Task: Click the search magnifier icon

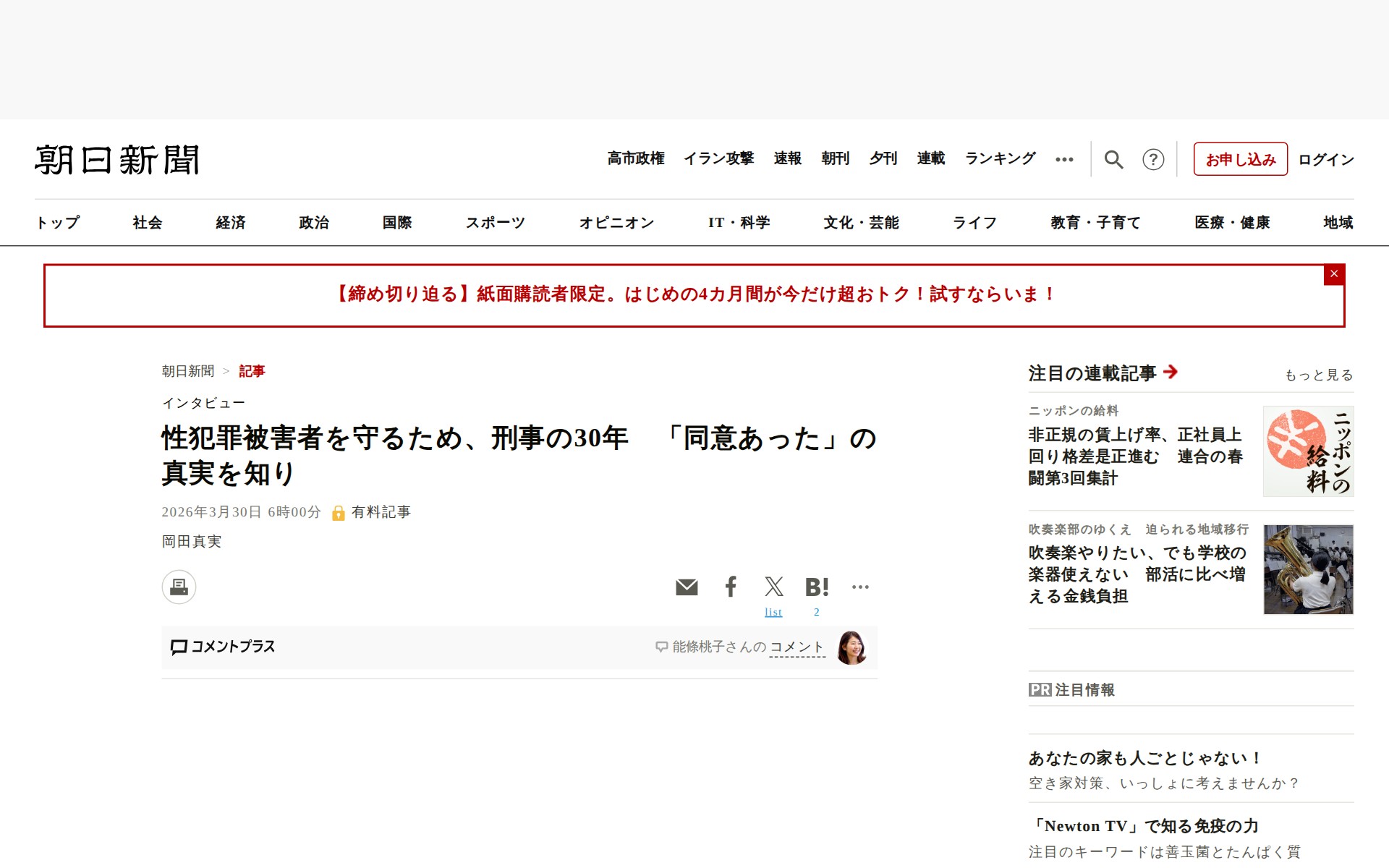Action: 1113,159
